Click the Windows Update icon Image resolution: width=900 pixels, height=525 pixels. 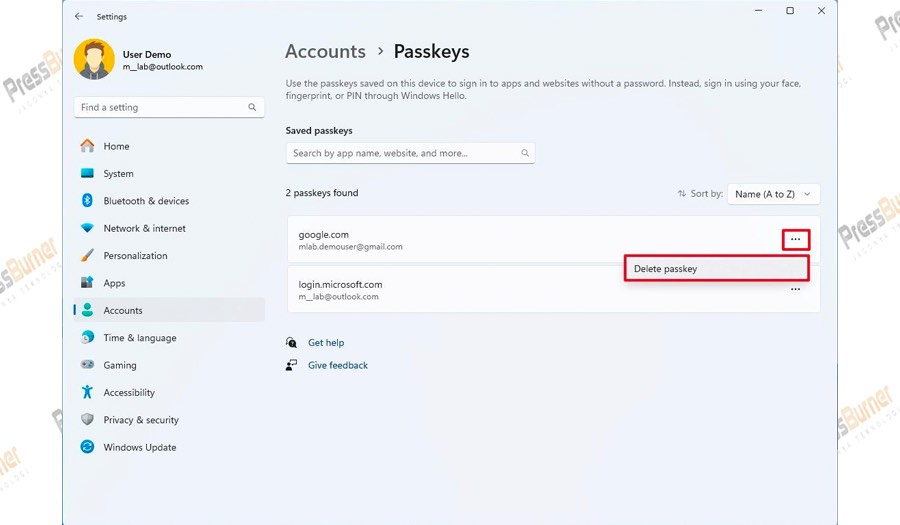[87, 447]
